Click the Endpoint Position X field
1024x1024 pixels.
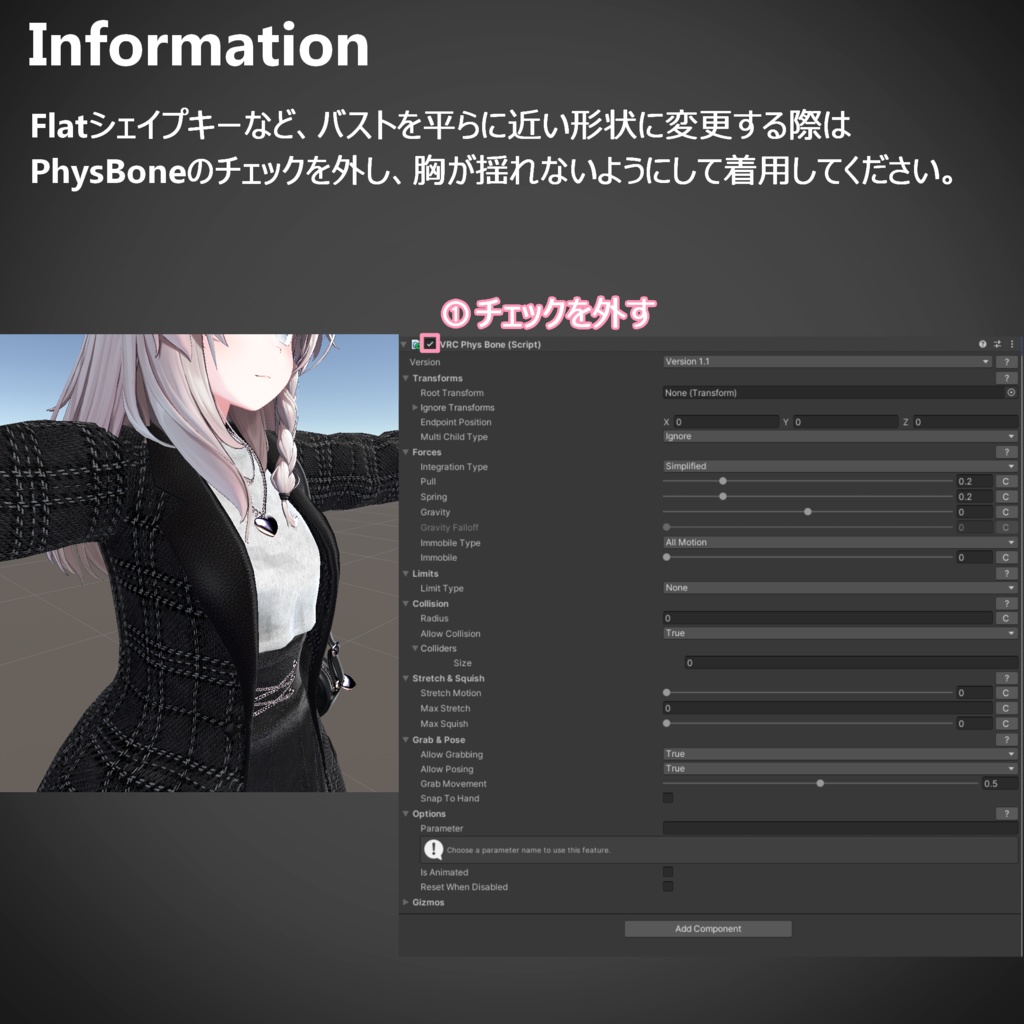pos(726,423)
